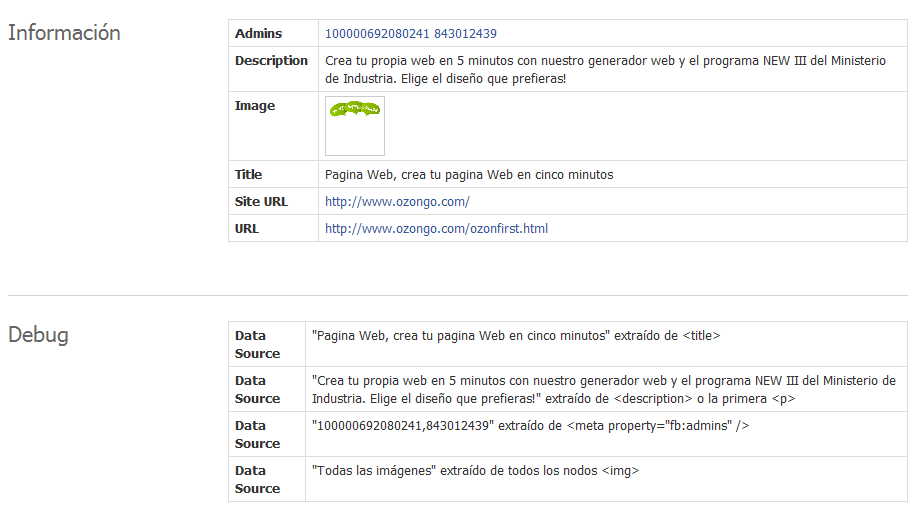This screenshot has height=529, width=917.
Task: Click the 'Debug' section heading
Action: (39, 335)
